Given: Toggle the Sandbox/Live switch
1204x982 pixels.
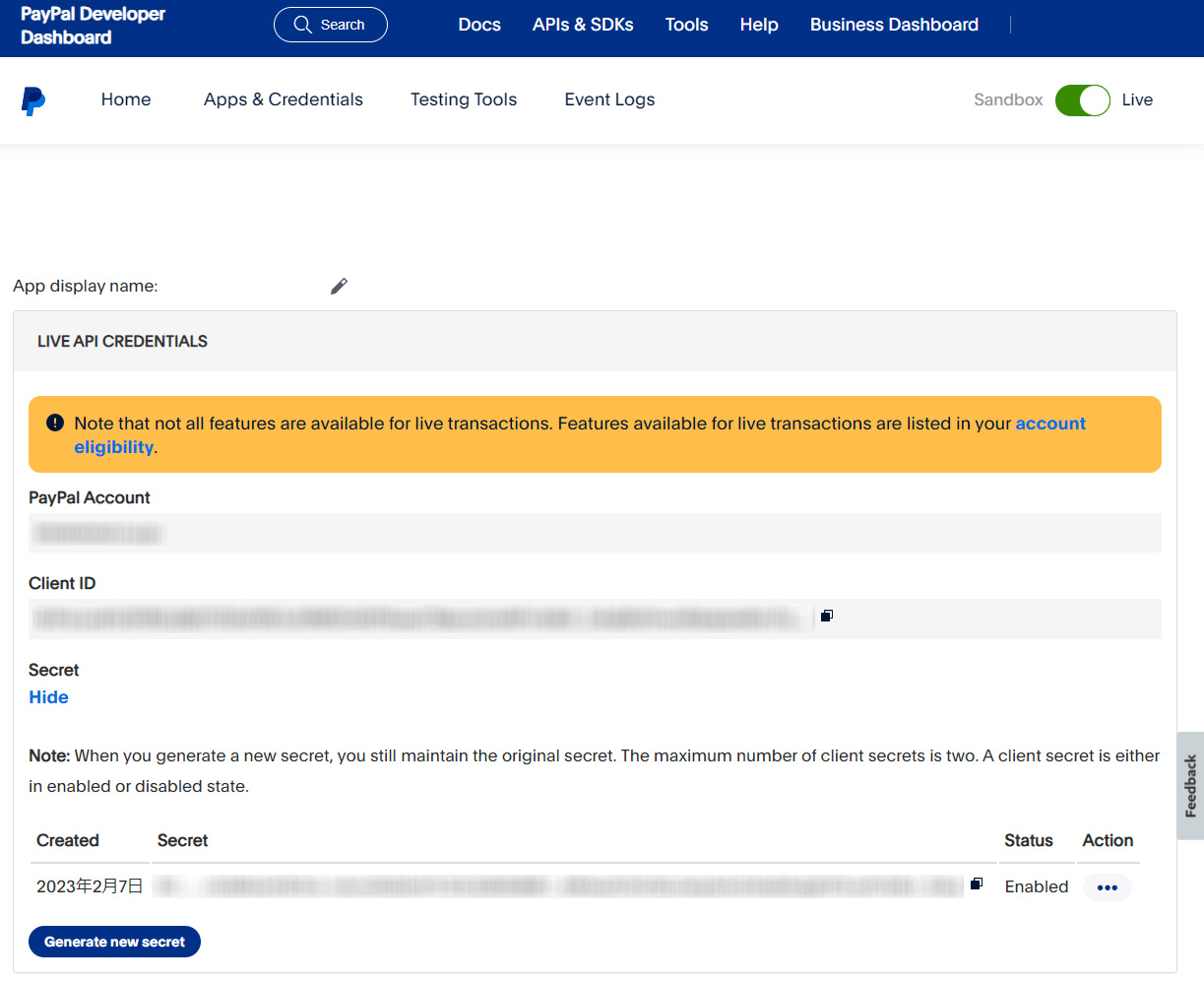Looking at the screenshot, I should tap(1083, 100).
